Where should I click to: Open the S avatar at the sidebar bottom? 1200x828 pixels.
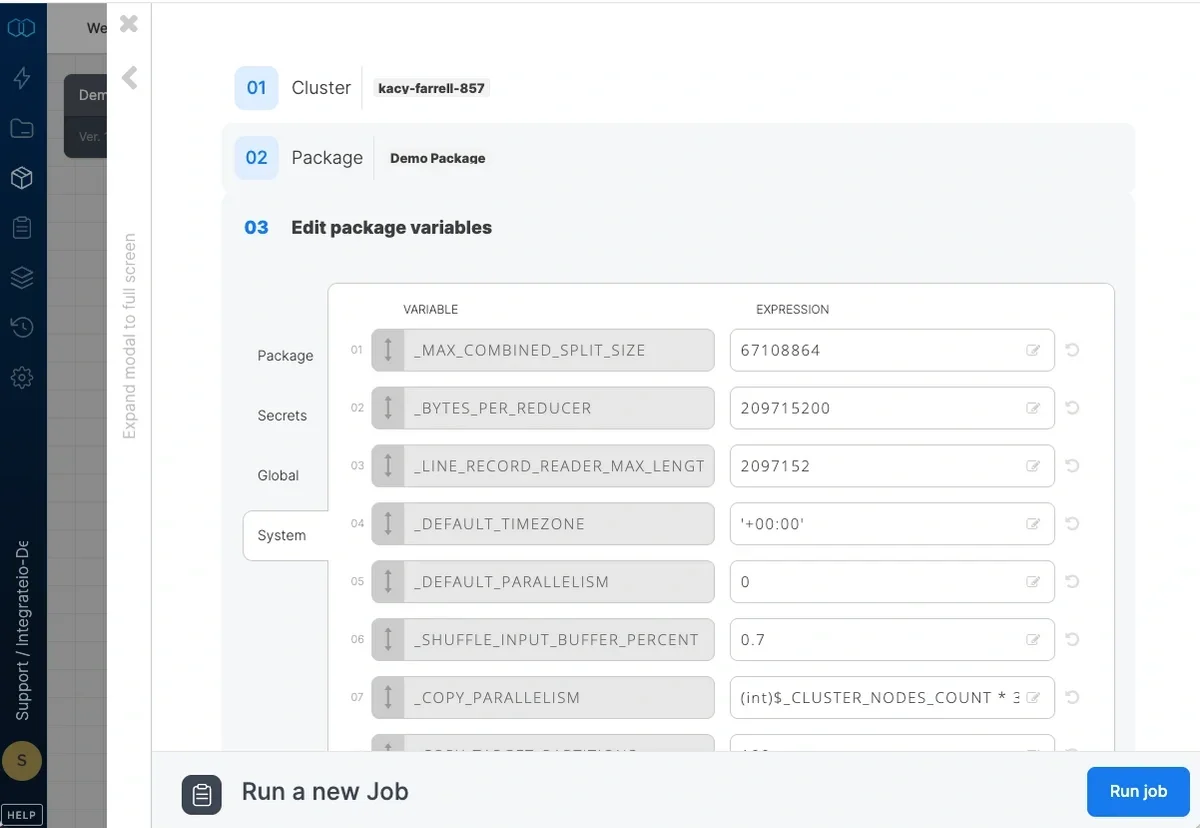[x=22, y=760]
